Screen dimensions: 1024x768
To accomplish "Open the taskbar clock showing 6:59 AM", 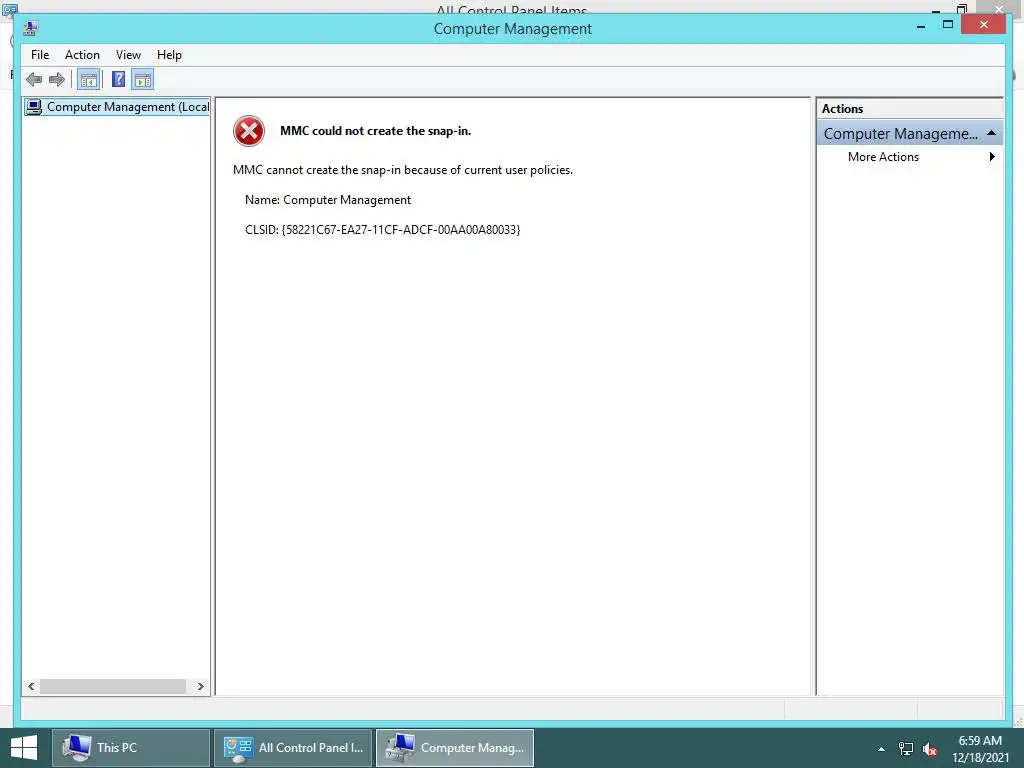I will (980, 749).
